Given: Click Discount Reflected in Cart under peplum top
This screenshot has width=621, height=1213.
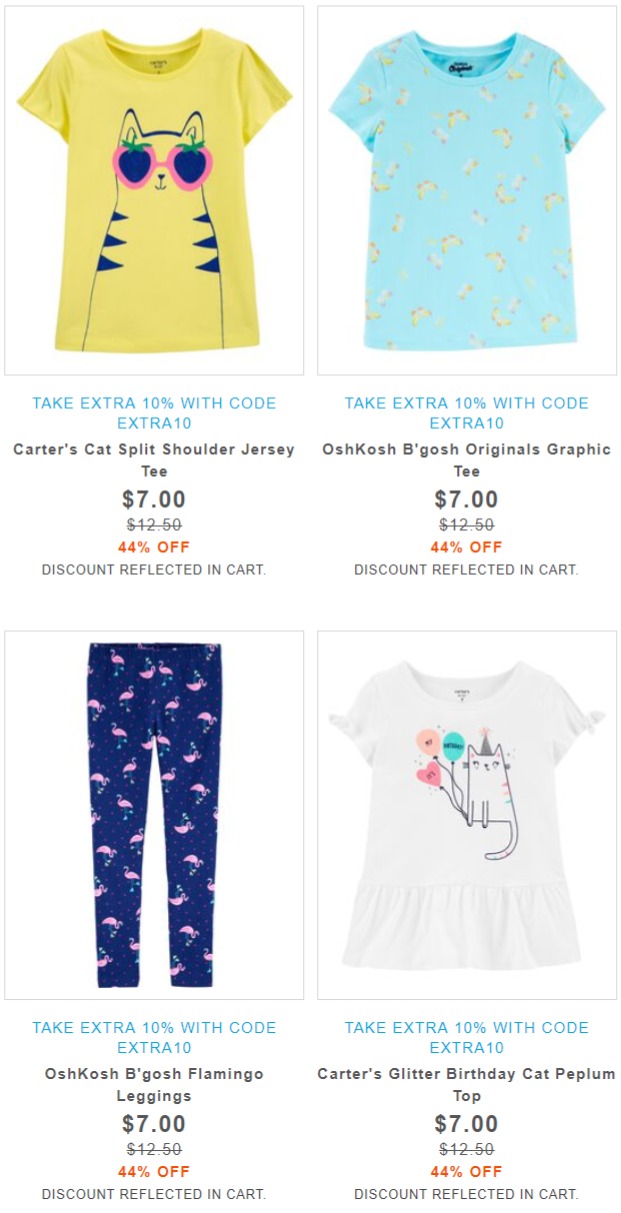Looking at the screenshot, I should tap(467, 1194).
